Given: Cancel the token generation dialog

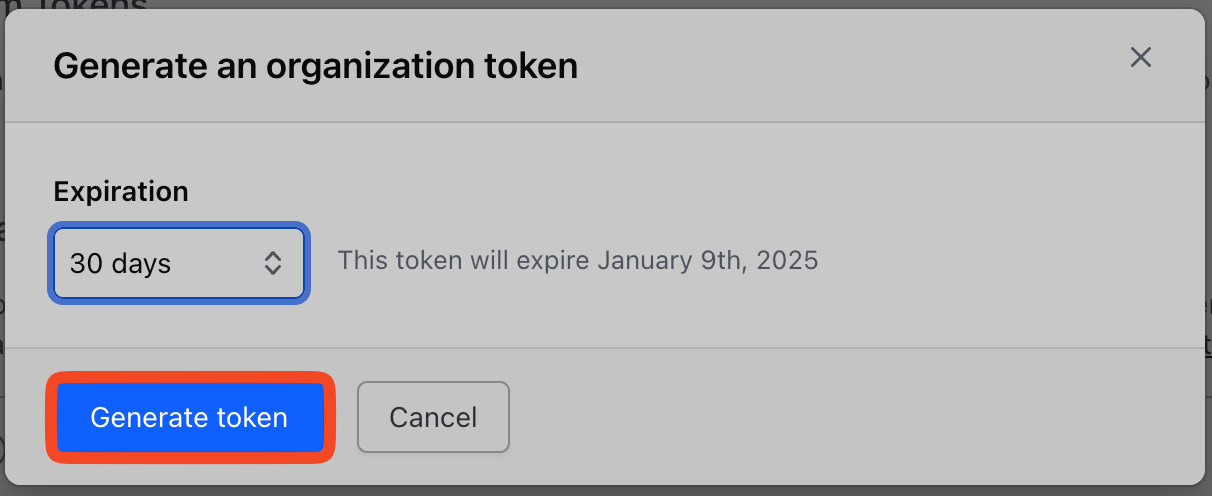Looking at the screenshot, I should 433,417.
